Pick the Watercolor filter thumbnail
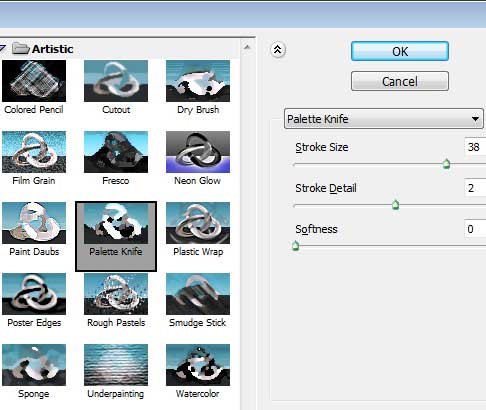 click(198, 365)
